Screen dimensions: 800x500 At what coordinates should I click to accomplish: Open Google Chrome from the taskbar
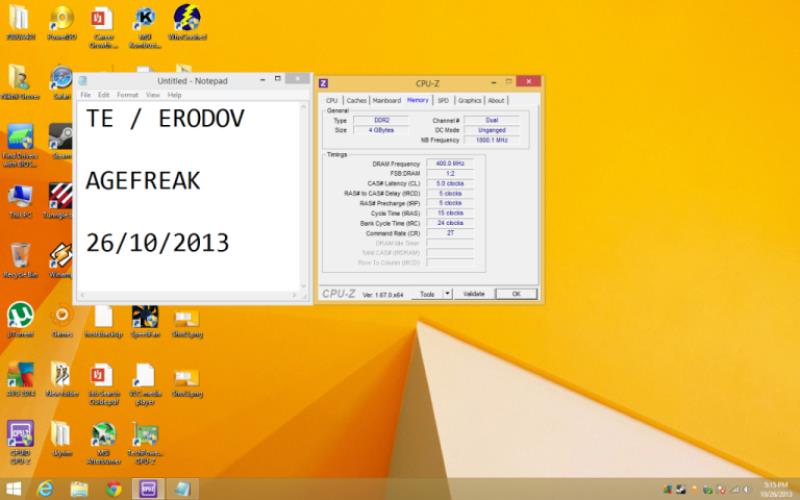(x=113, y=488)
